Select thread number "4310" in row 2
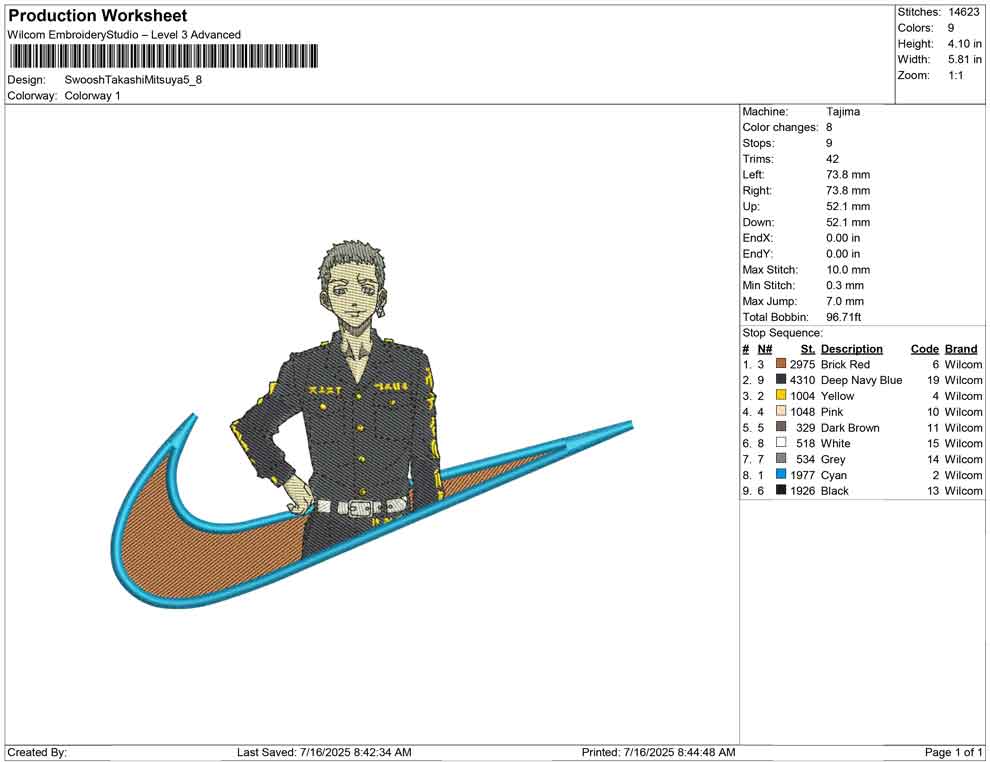 click(802, 379)
